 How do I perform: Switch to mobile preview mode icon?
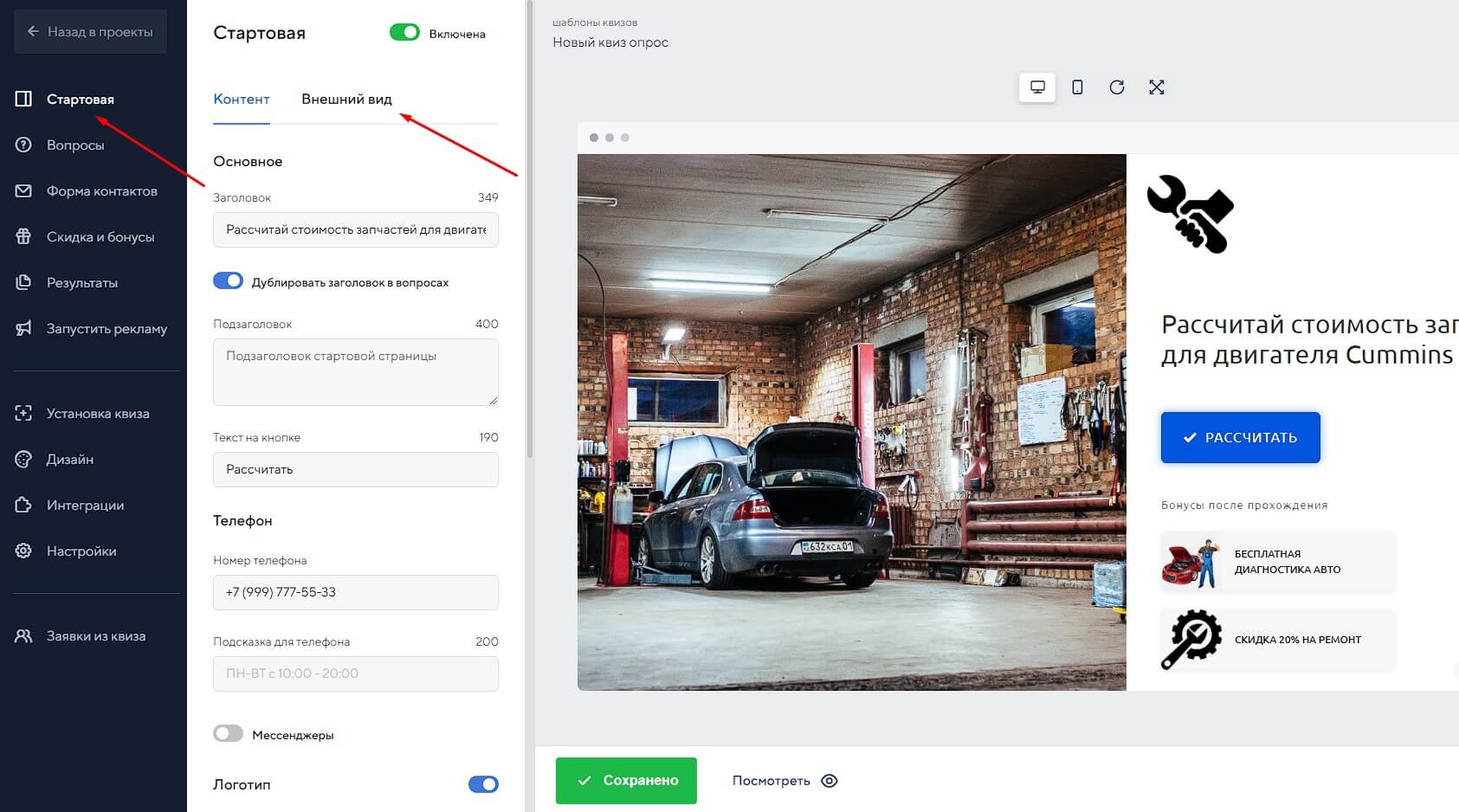1077,87
